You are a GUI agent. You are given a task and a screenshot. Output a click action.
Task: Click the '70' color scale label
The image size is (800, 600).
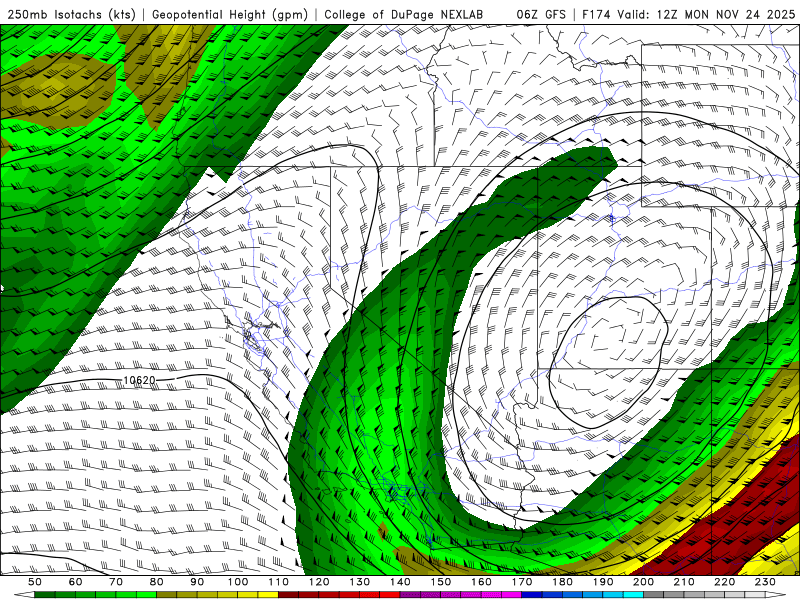(116, 582)
